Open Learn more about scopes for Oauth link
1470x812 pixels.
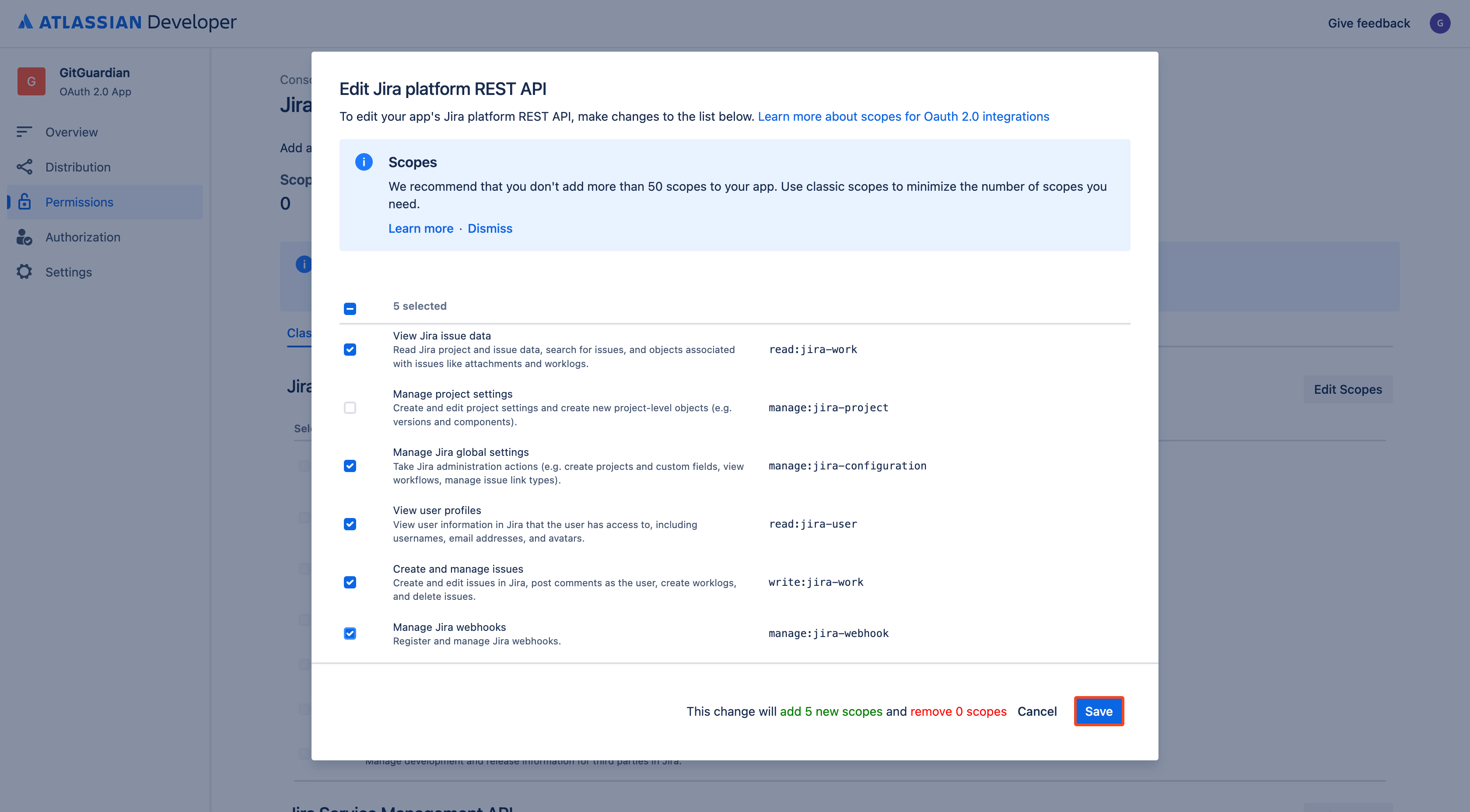[x=903, y=116]
